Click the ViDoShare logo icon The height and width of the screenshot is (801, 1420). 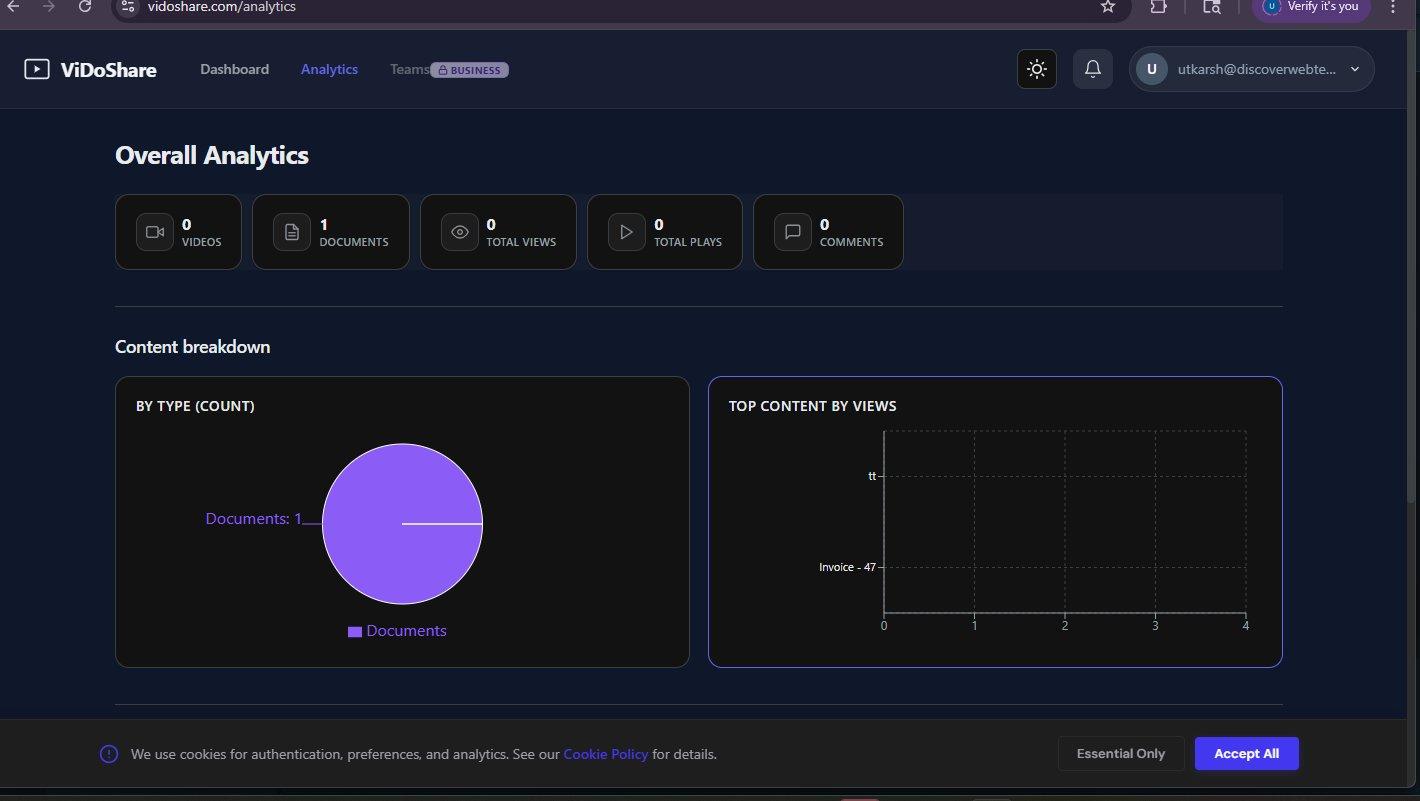pyautogui.click(x=37, y=69)
